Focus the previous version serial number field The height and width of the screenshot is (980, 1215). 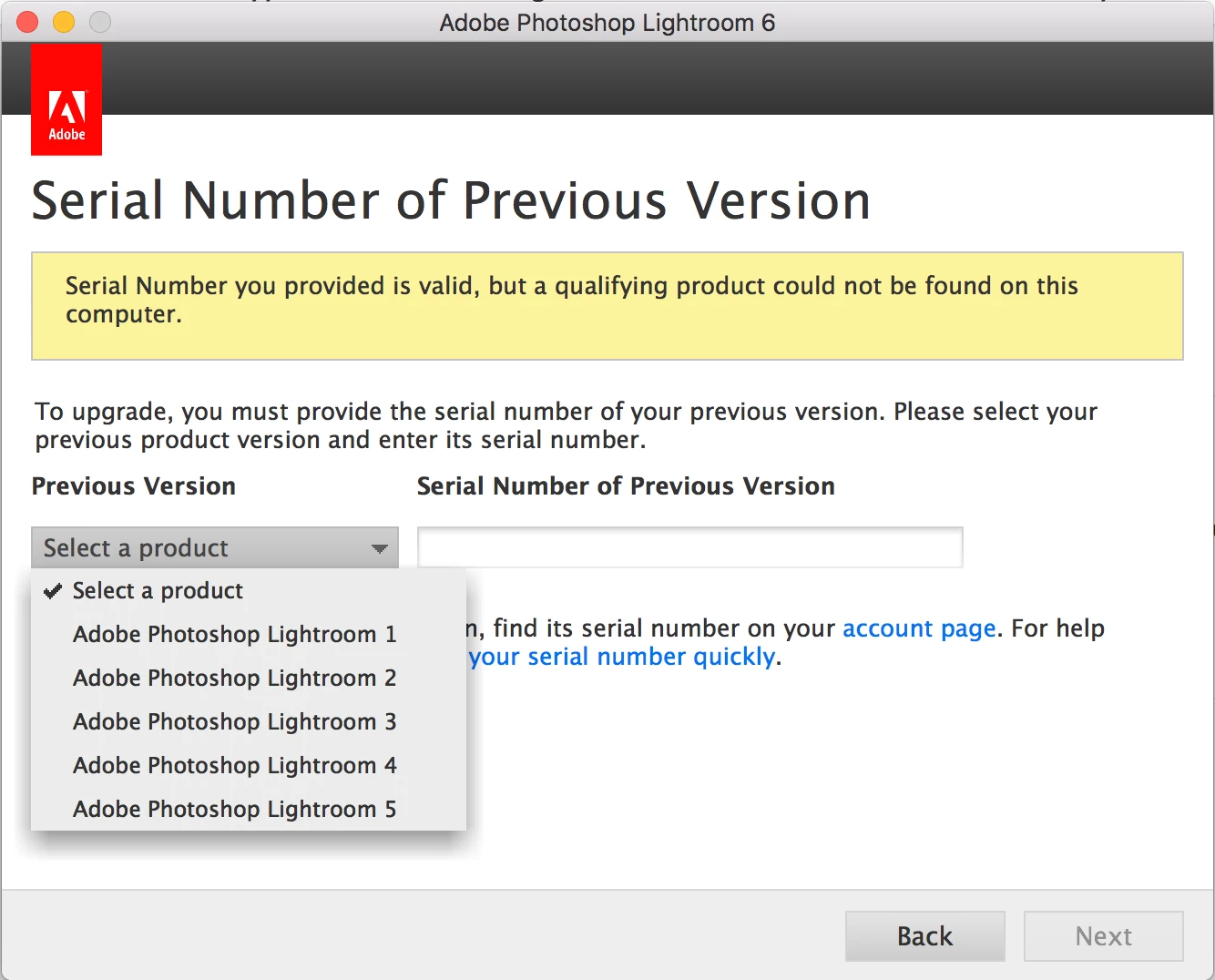coord(689,547)
